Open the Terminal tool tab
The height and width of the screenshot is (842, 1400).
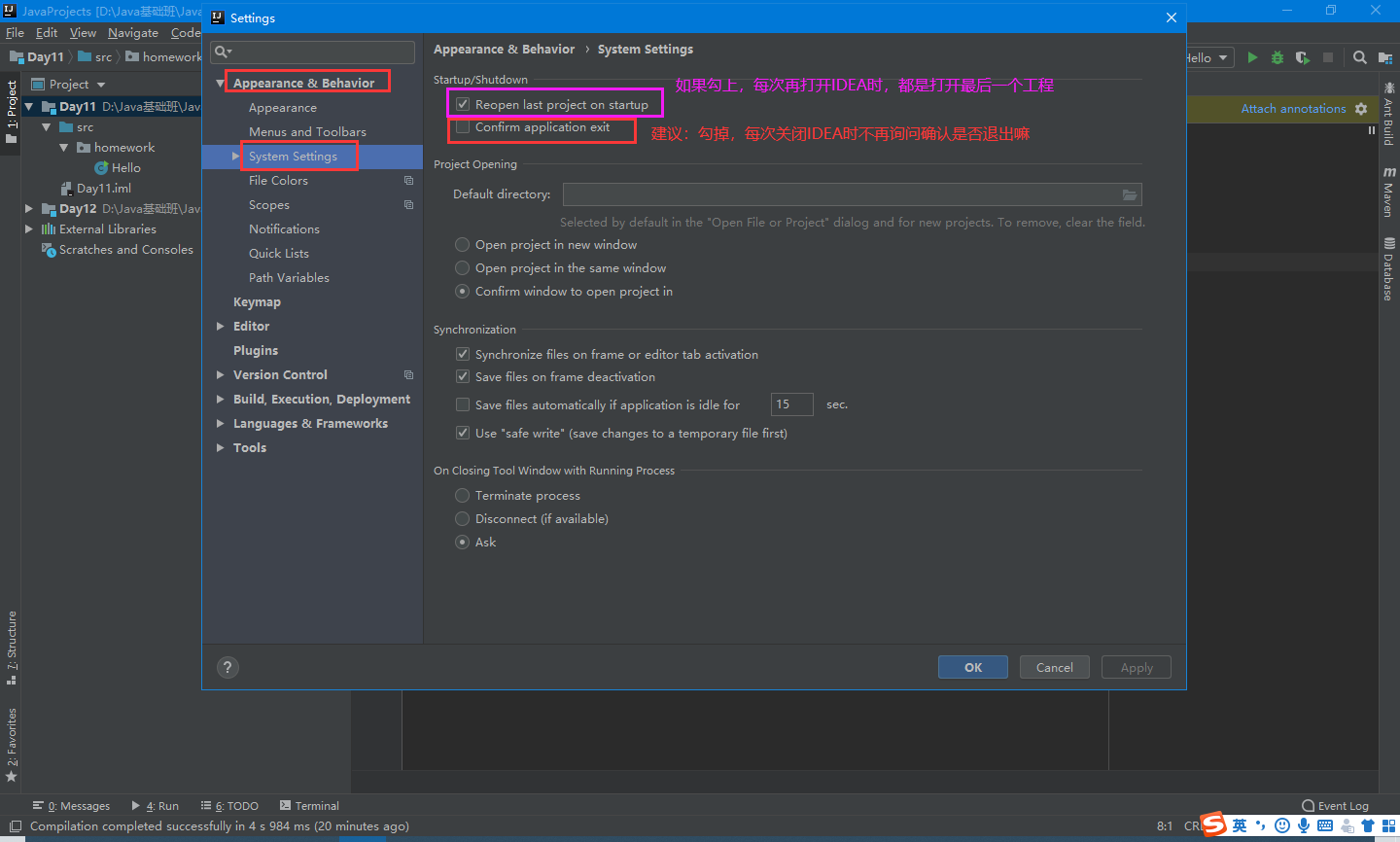click(x=309, y=806)
